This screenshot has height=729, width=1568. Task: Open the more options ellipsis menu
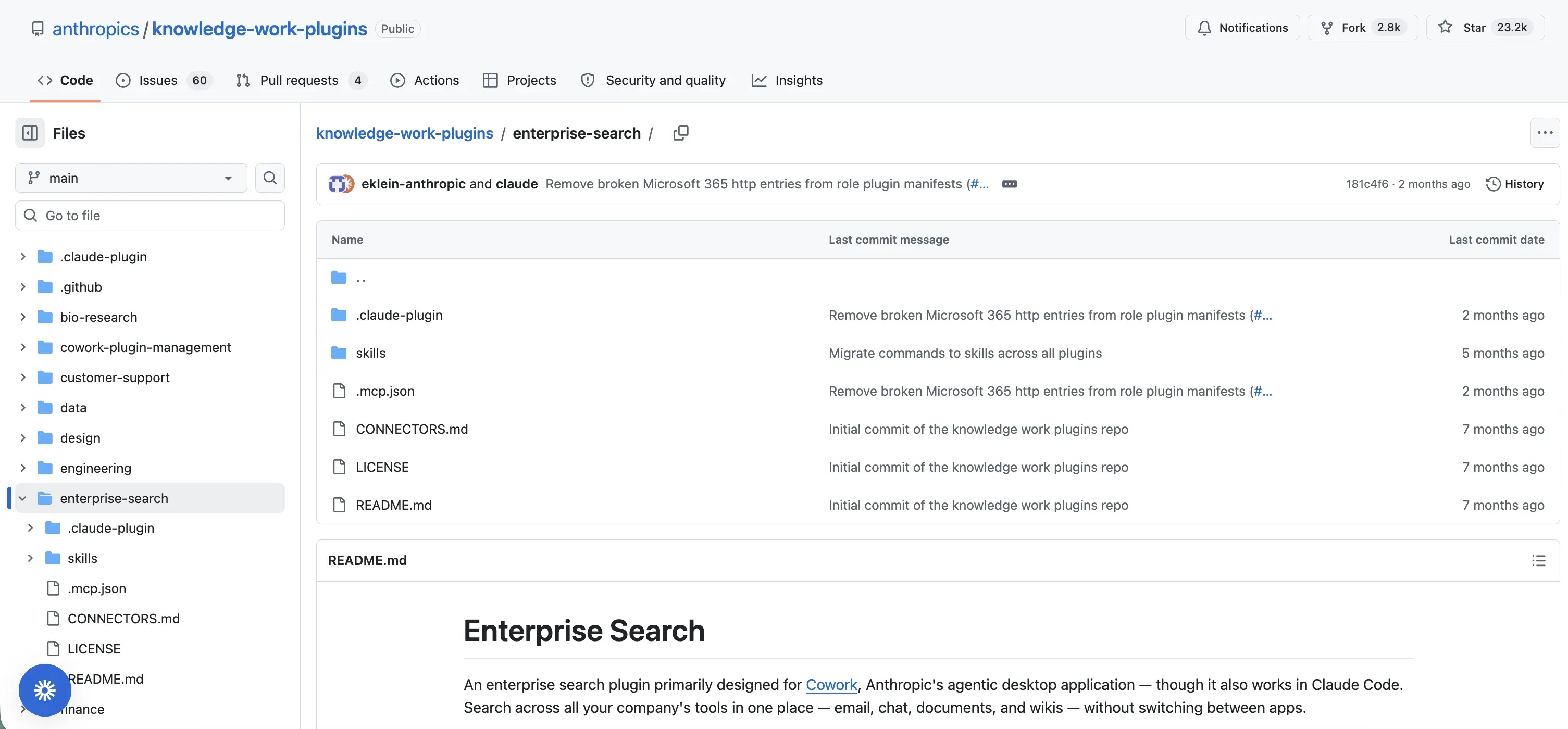click(x=1545, y=133)
